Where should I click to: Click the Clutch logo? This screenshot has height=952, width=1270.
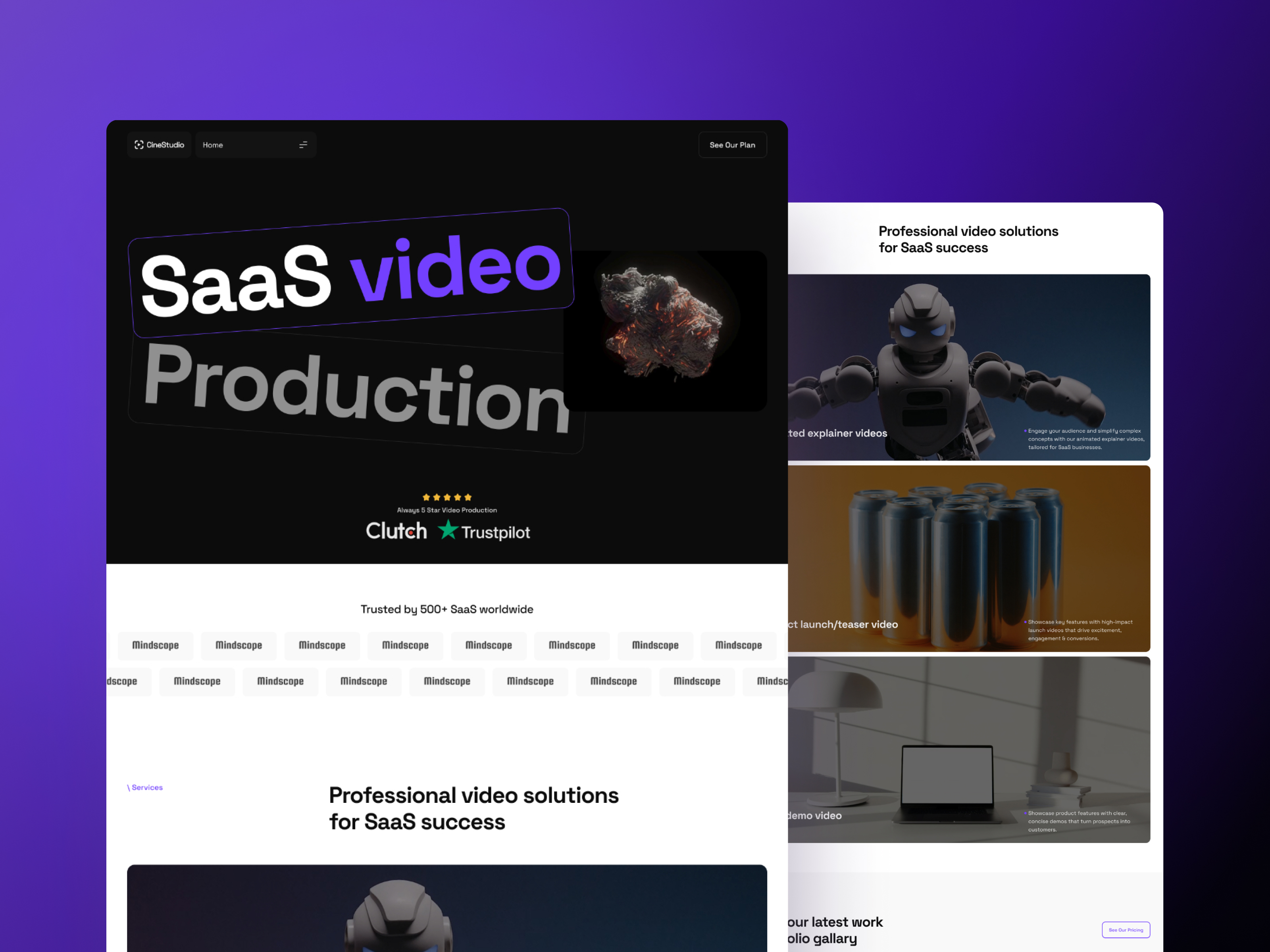click(x=396, y=531)
